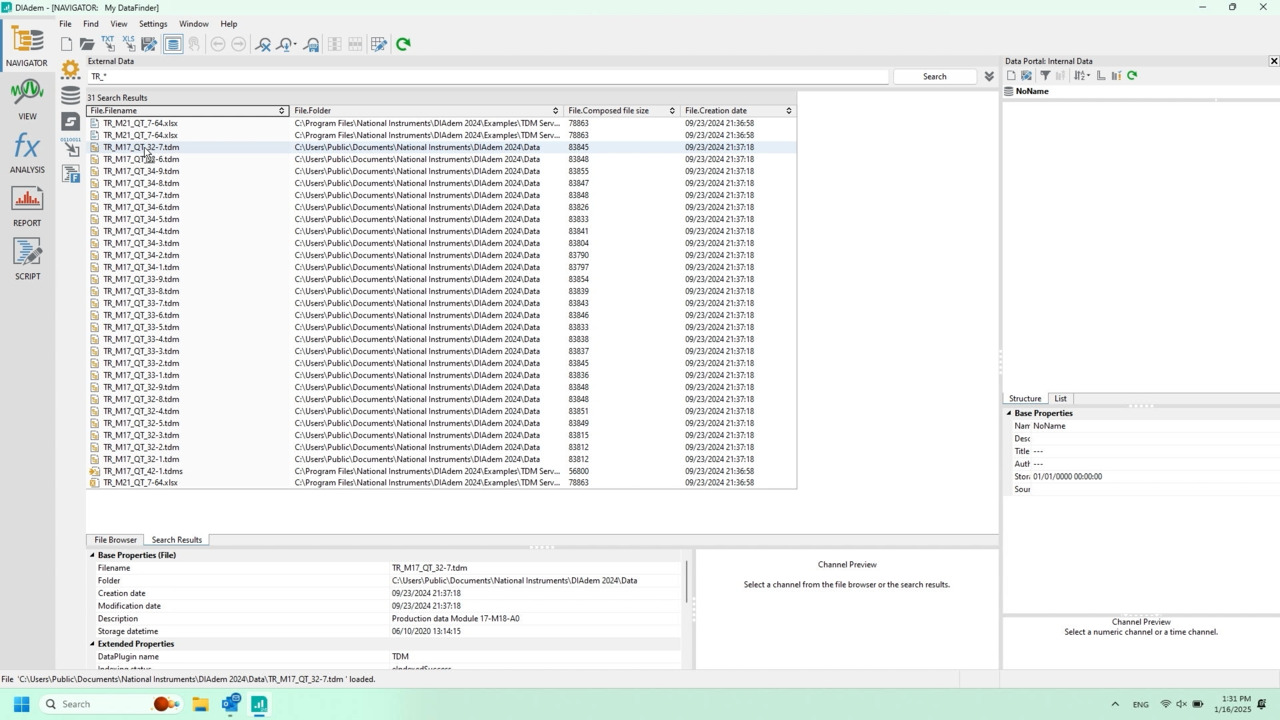Click the open folder toolbar icon
The height and width of the screenshot is (720, 1280).
(x=87, y=44)
